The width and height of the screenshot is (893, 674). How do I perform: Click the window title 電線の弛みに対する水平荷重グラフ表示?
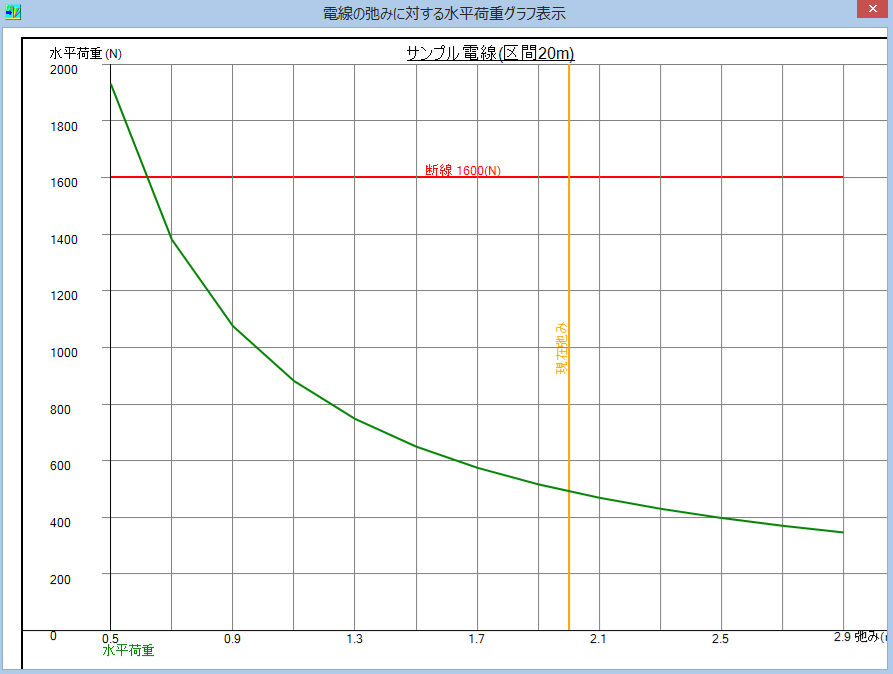coord(444,14)
